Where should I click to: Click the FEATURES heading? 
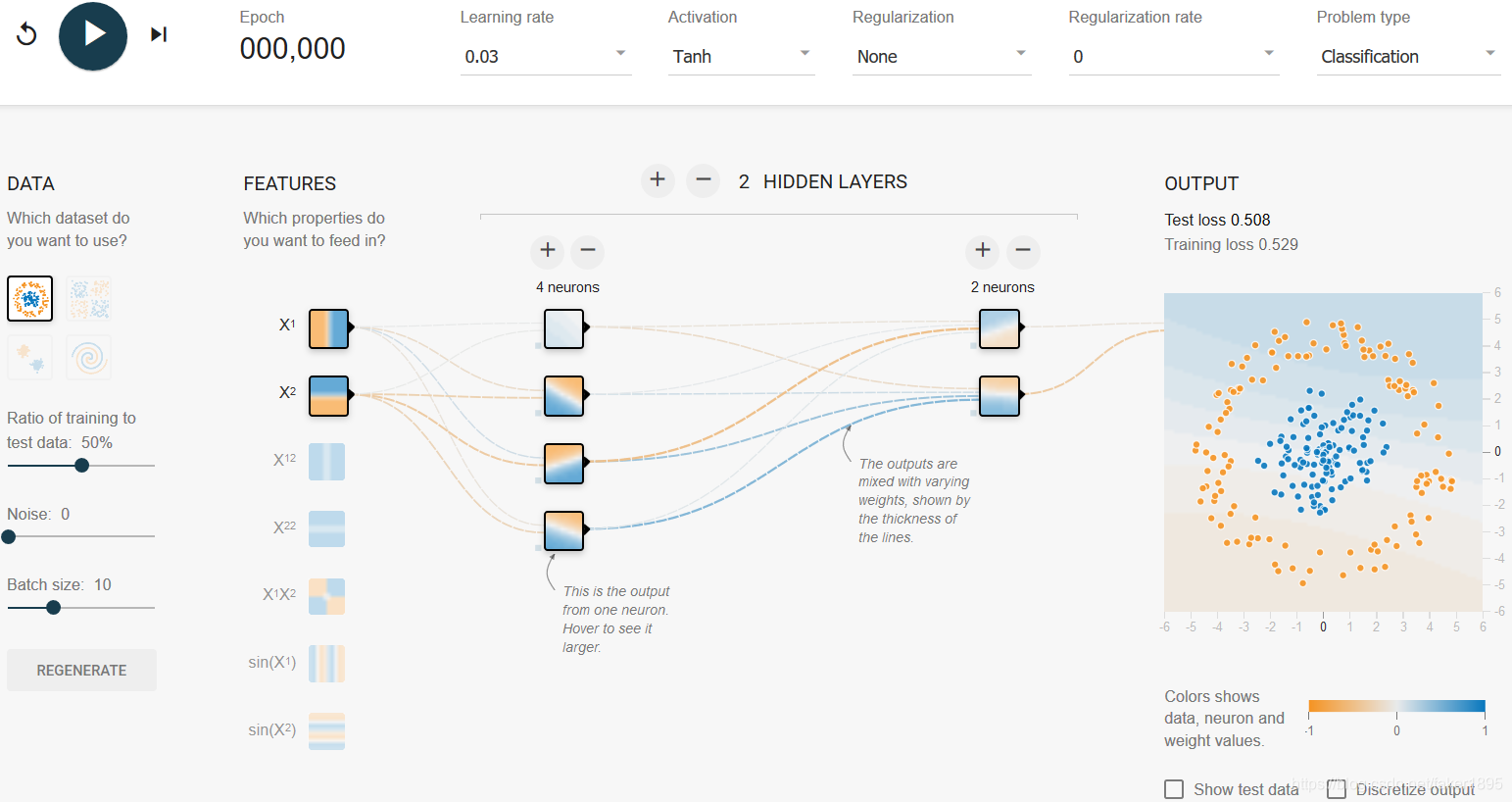(x=290, y=183)
